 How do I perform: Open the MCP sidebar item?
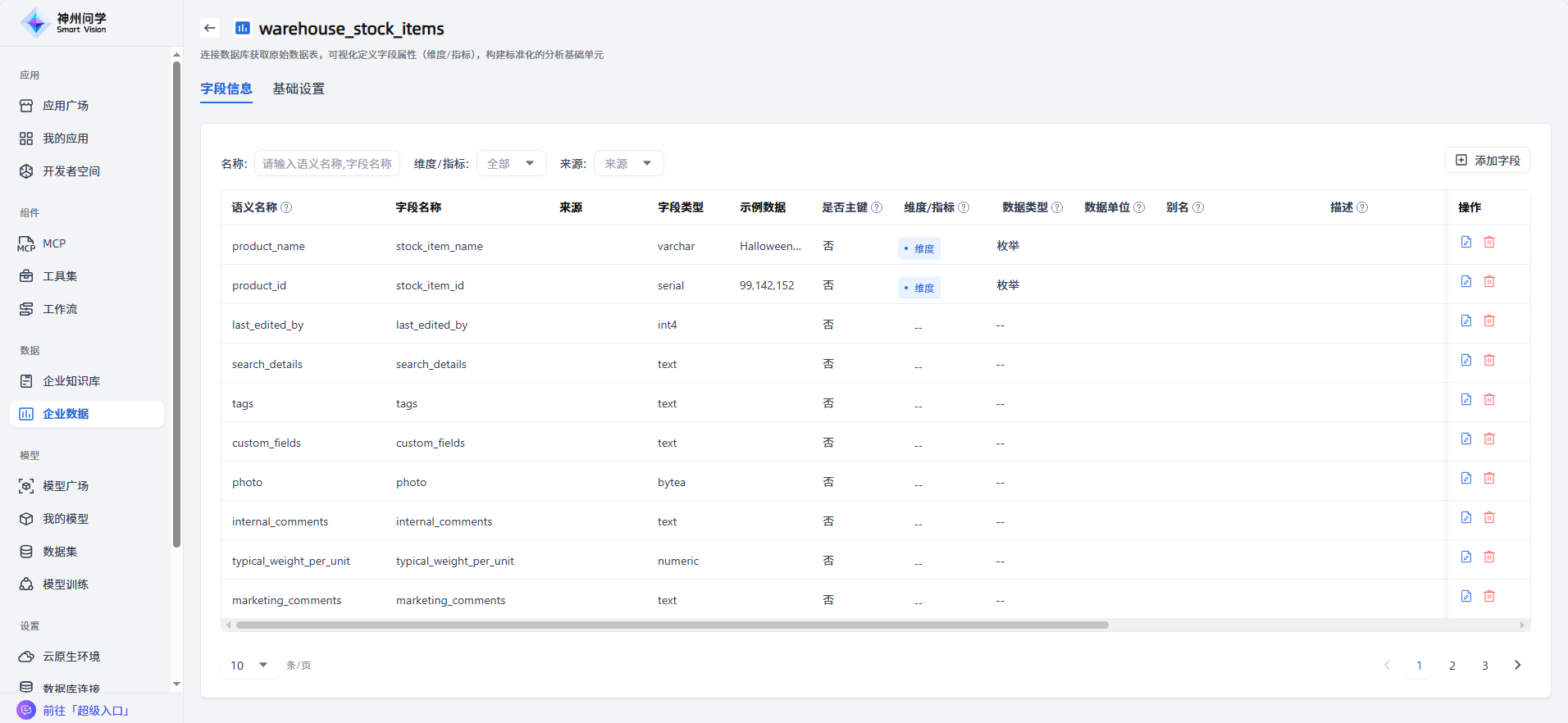click(x=54, y=243)
